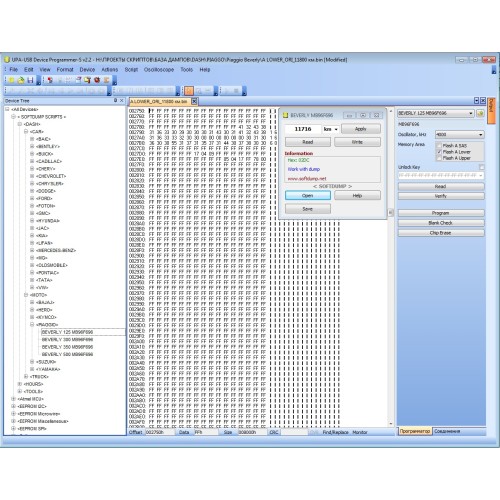Screen dimensions: 500x500
Task: Click the orange highlighted toolbar icon
Action: (x=189, y=90)
